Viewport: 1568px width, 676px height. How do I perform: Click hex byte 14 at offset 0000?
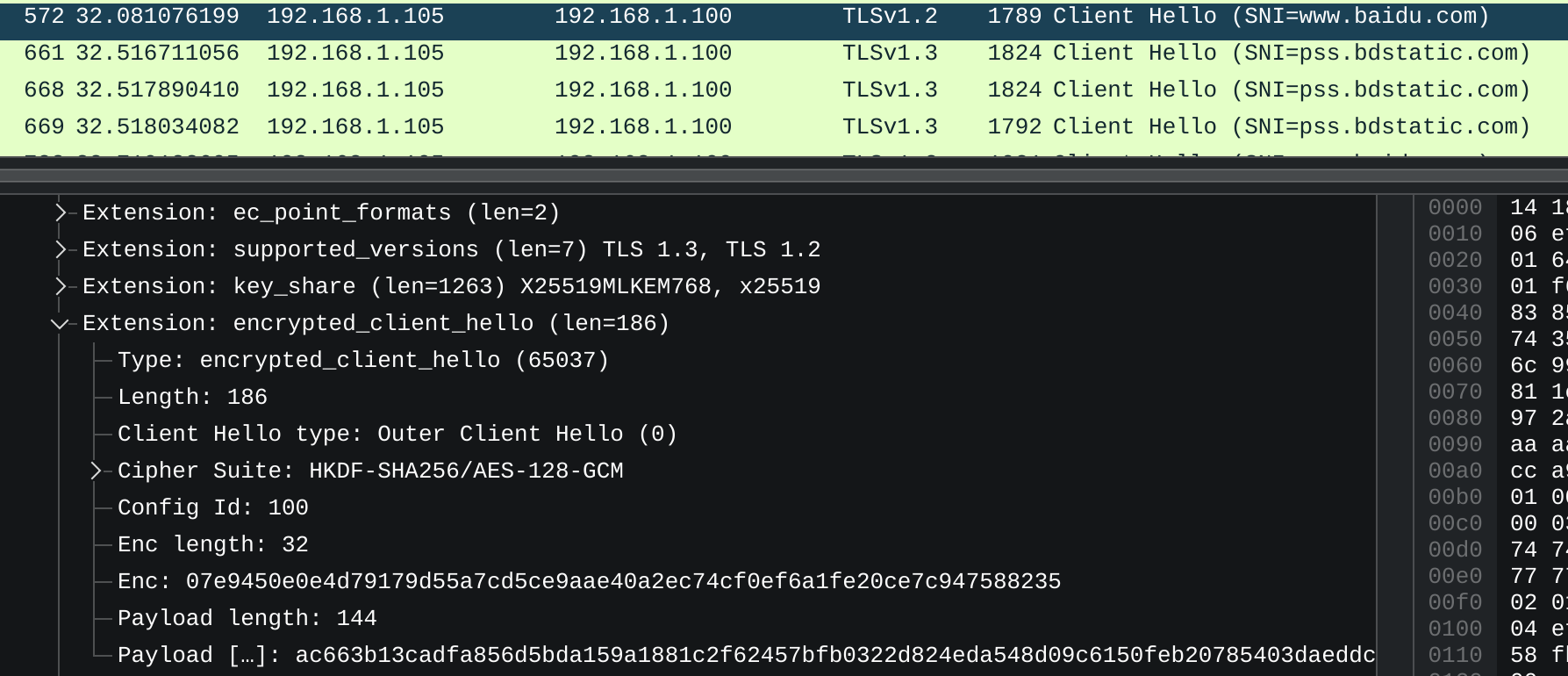click(1524, 207)
